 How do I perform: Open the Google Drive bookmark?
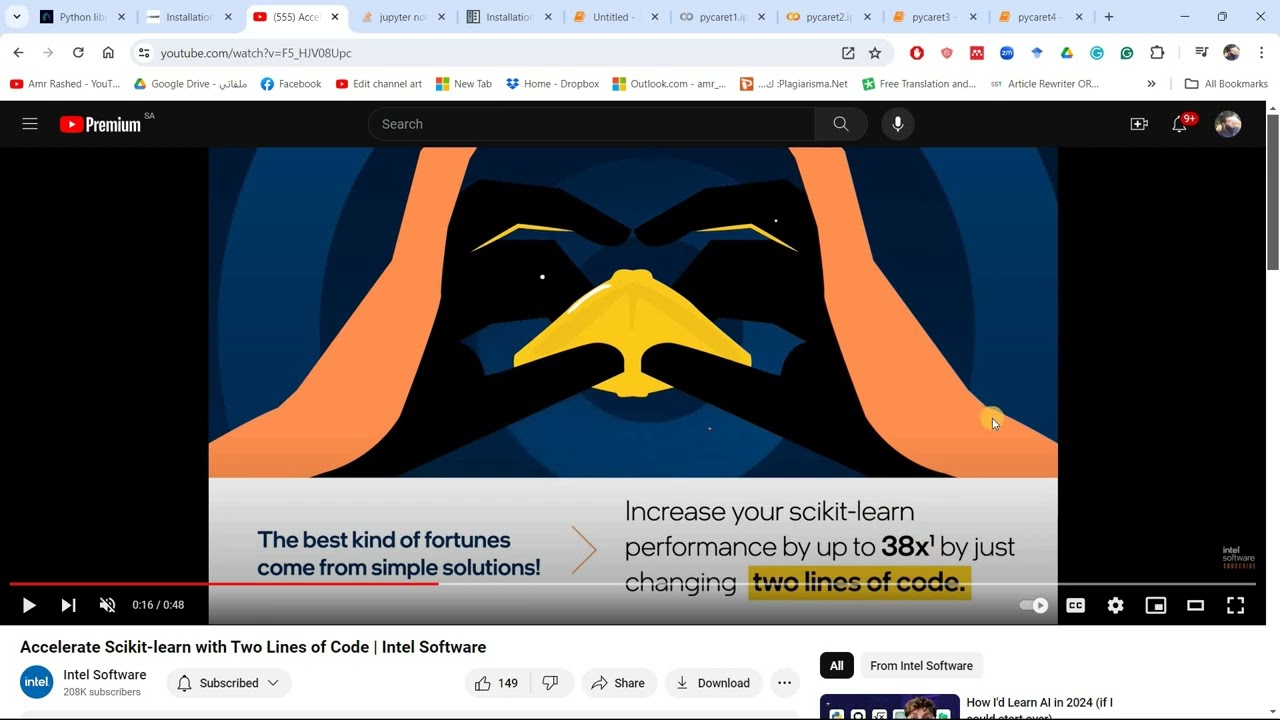(190, 84)
